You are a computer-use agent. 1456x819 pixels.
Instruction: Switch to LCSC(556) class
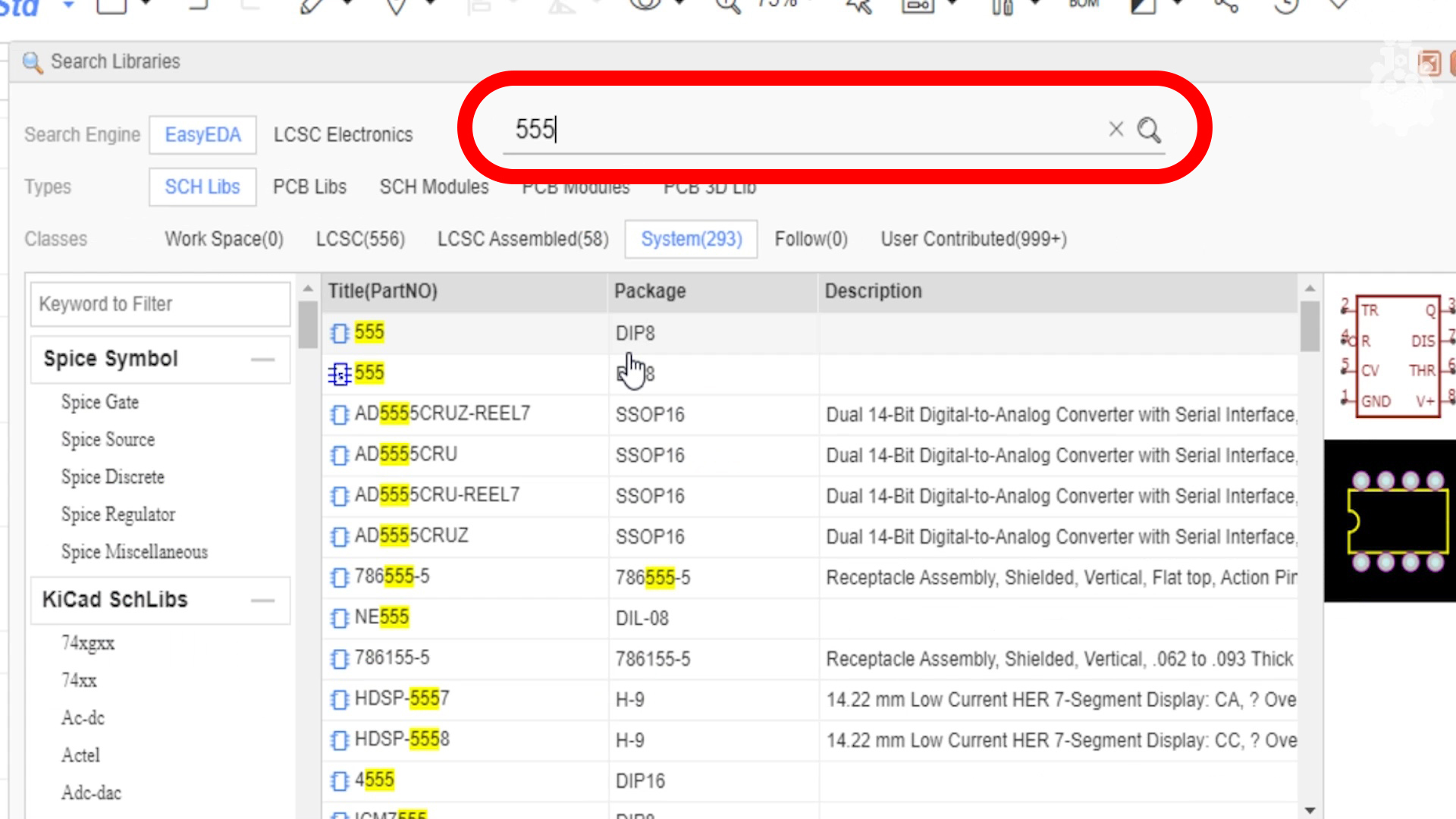point(360,239)
